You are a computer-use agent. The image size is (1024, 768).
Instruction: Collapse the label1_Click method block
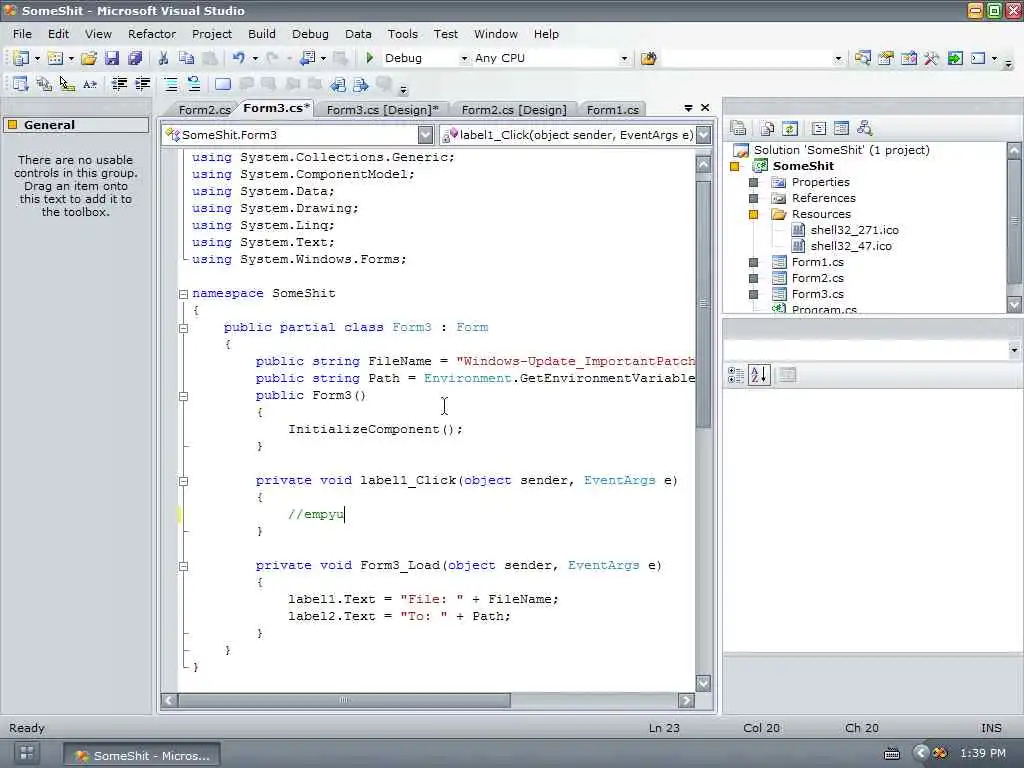184,481
